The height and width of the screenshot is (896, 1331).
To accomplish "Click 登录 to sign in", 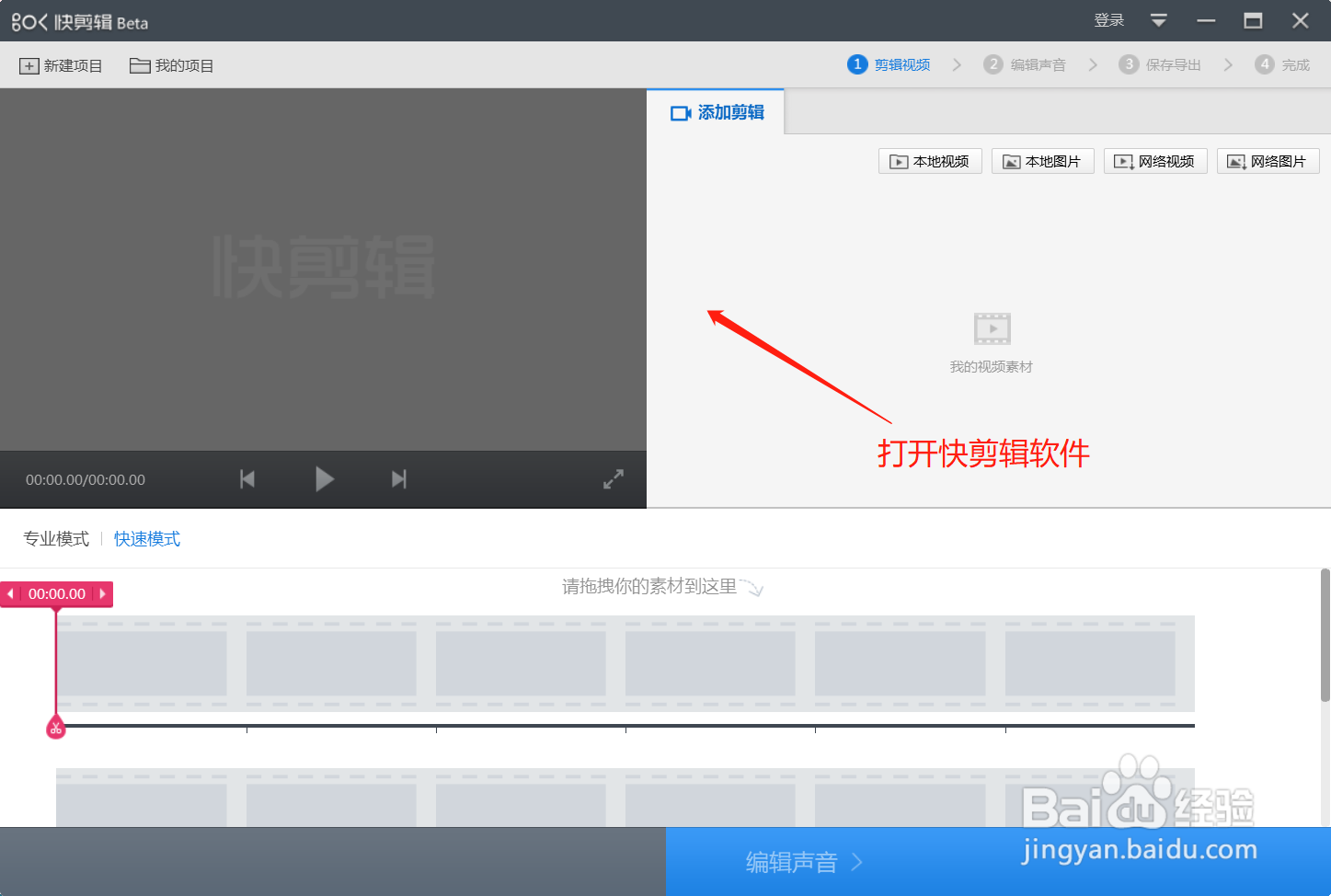I will [1108, 19].
